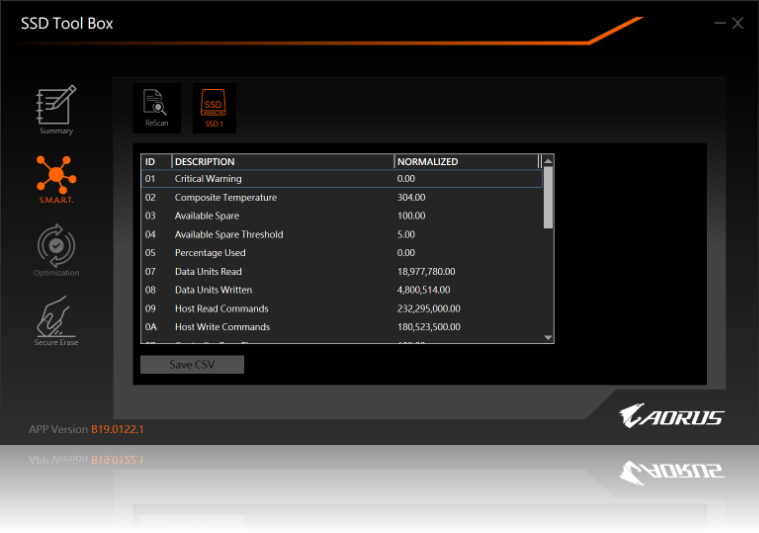The width and height of the screenshot is (759, 533).
Task: Click the AORUS logo
Action: pos(671,416)
